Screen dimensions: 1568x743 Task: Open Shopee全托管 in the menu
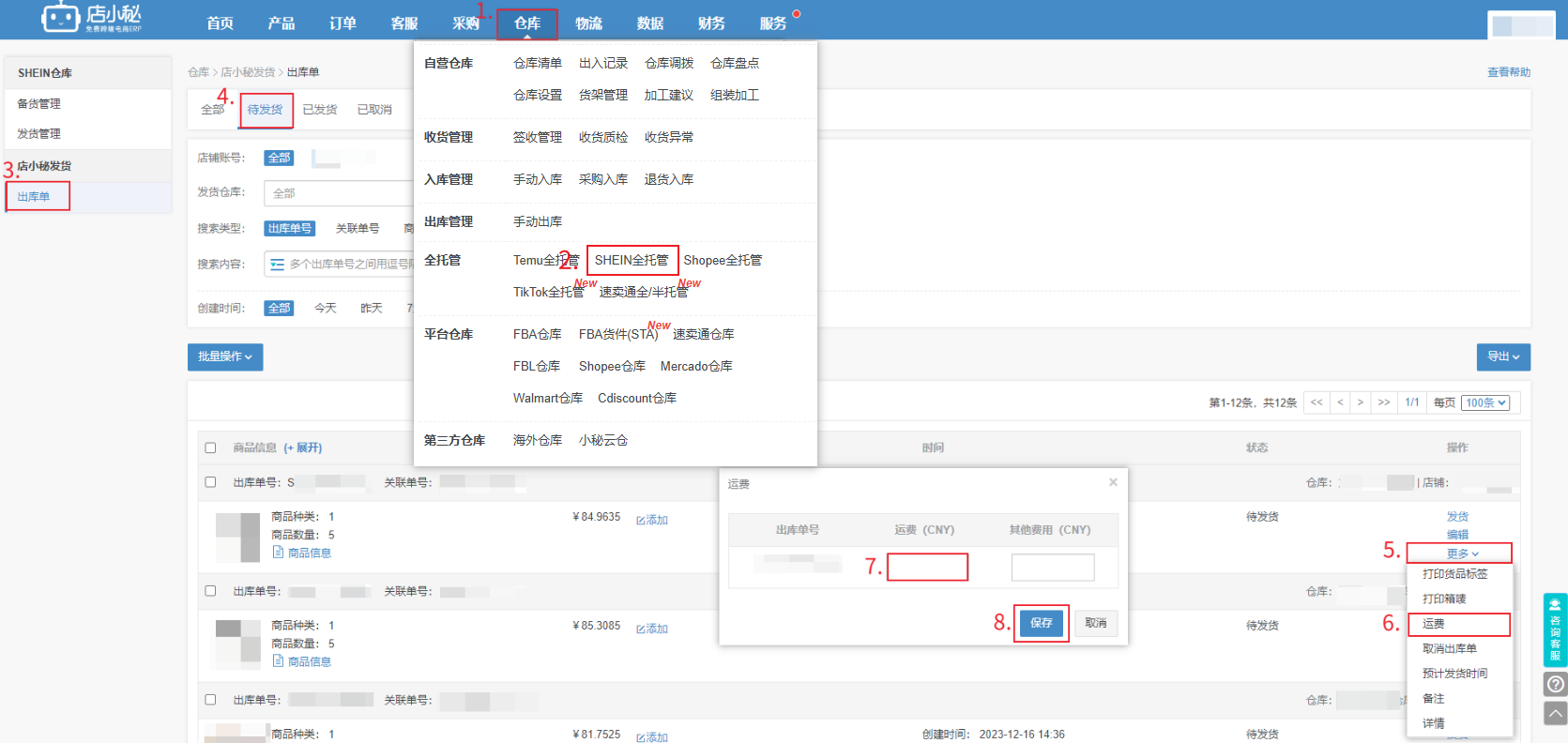[723, 260]
